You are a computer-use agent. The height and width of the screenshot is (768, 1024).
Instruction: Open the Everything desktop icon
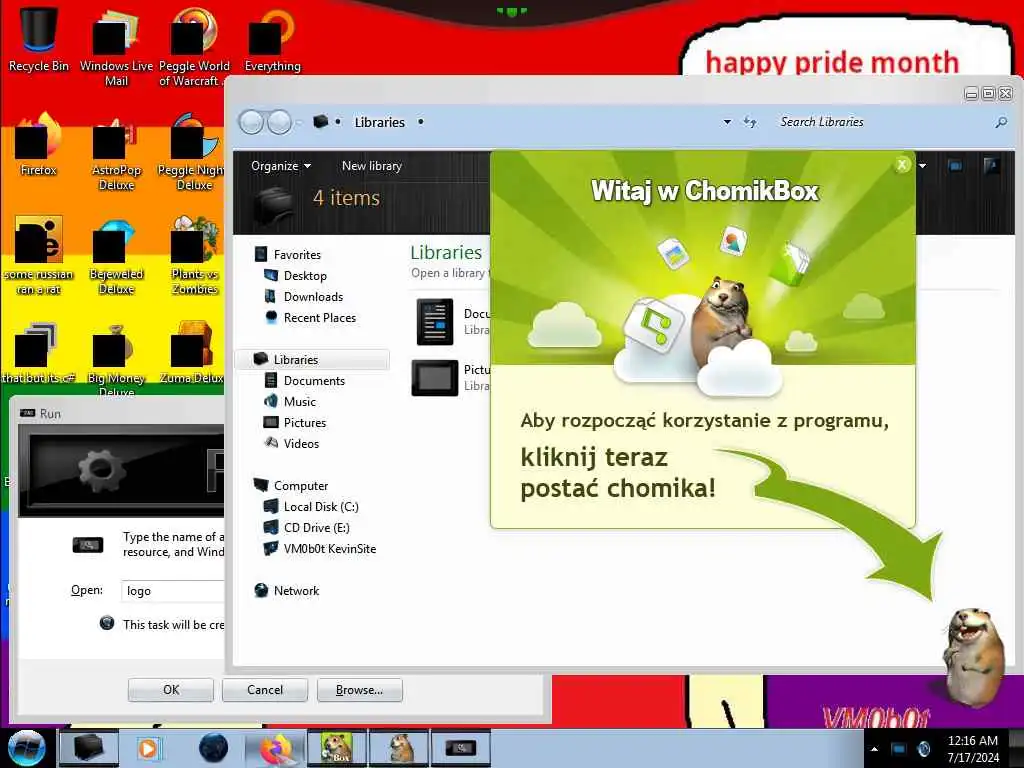click(272, 38)
